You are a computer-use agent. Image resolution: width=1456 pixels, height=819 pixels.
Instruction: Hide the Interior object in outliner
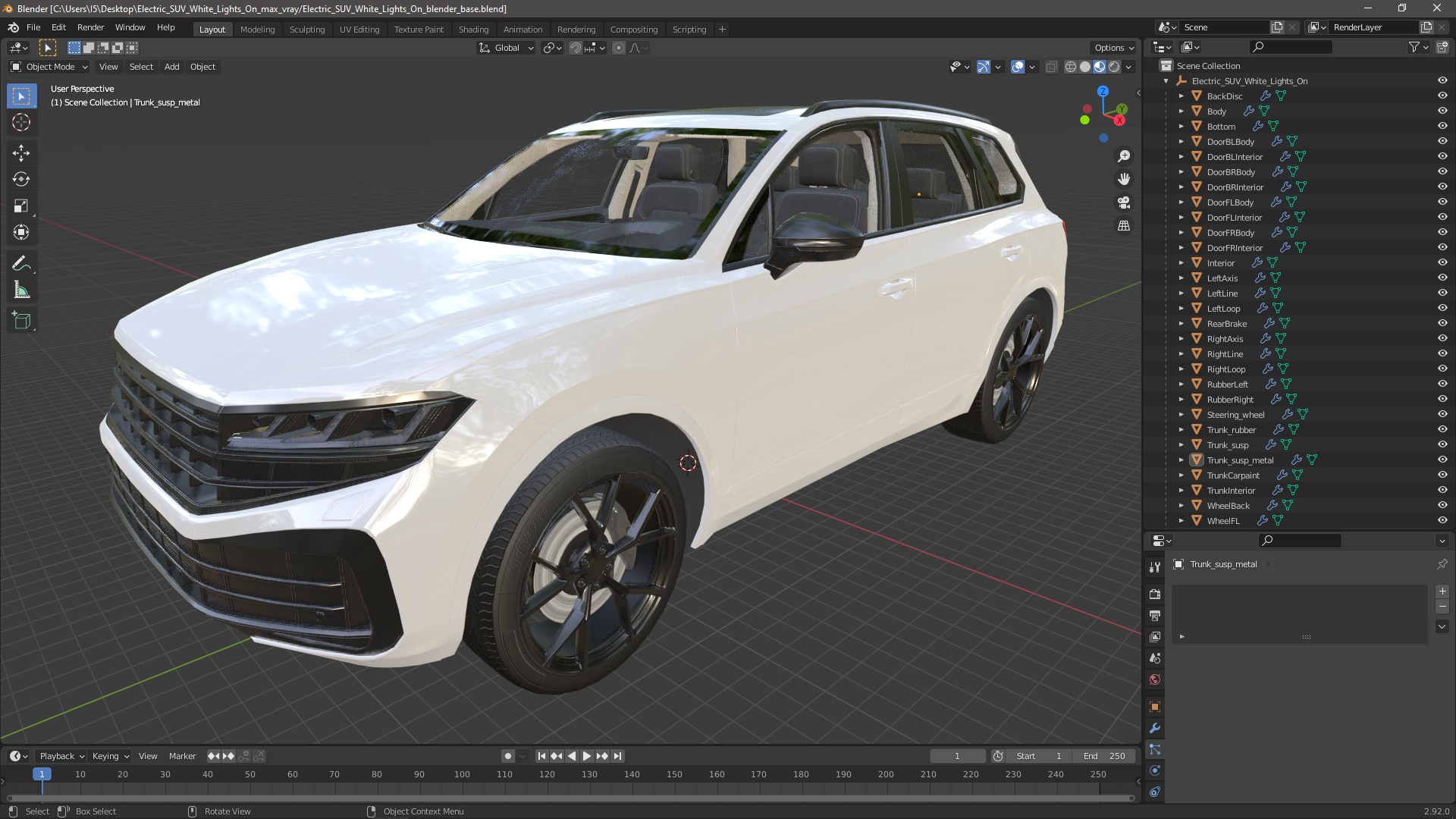(x=1442, y=263)
